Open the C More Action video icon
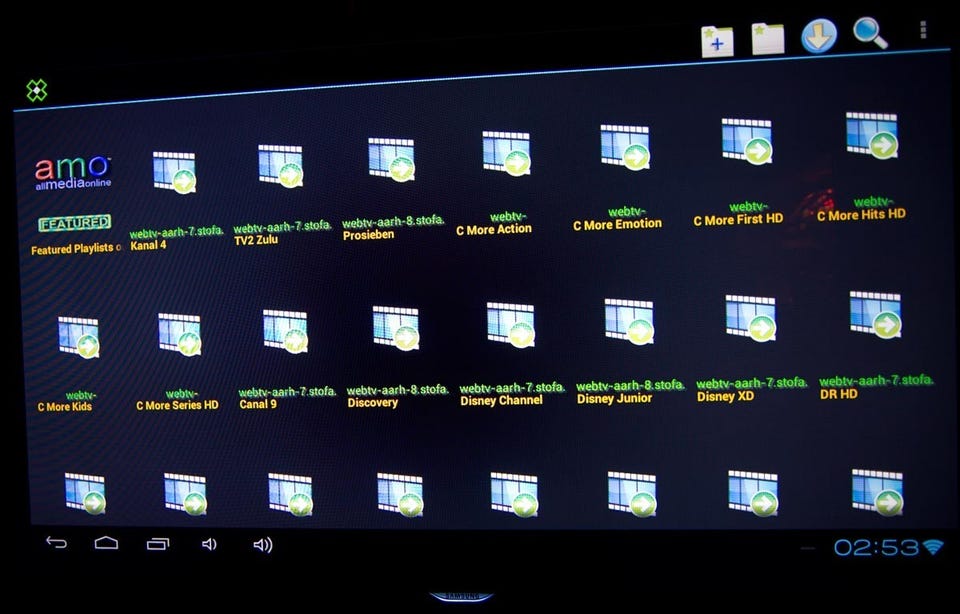The height and width of the screenshot is (614, 960). click(x=506, y=153)
